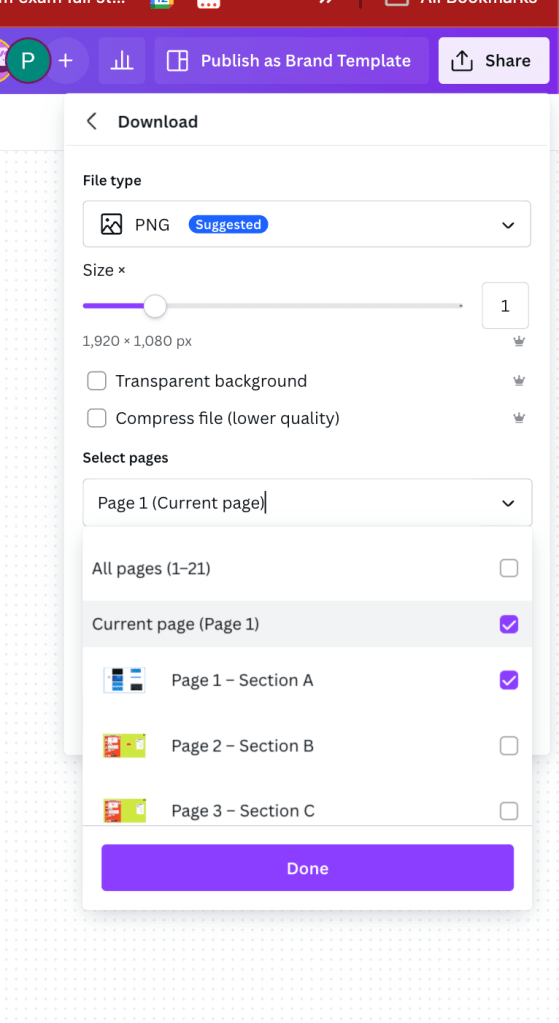Click the Page 2 – Section B label
This screenshot has width=559, height=1023.
pos(243,746)
